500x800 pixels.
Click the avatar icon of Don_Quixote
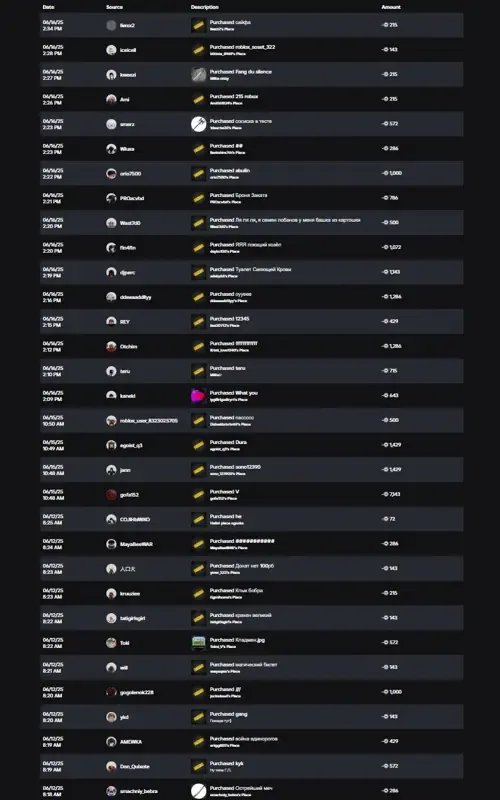pos(111,766)
